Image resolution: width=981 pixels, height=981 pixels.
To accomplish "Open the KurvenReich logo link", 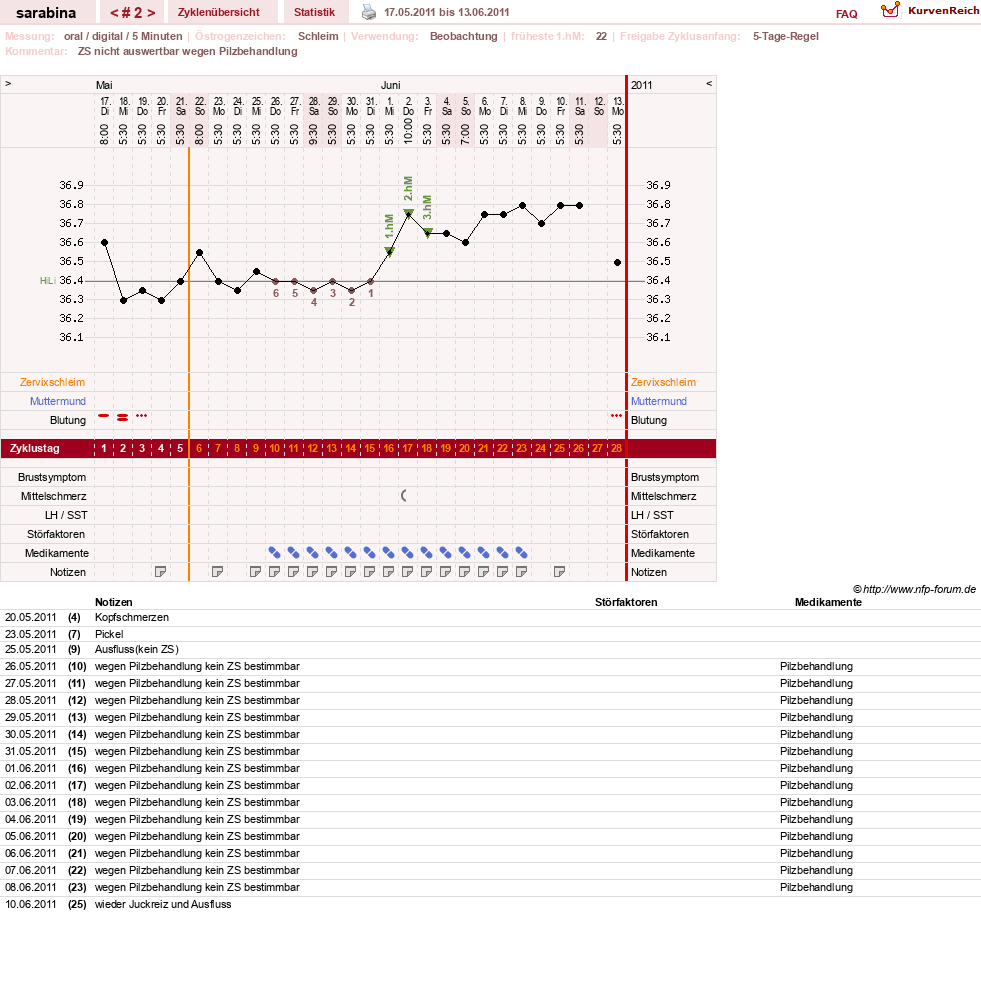I will pos(930,11).
